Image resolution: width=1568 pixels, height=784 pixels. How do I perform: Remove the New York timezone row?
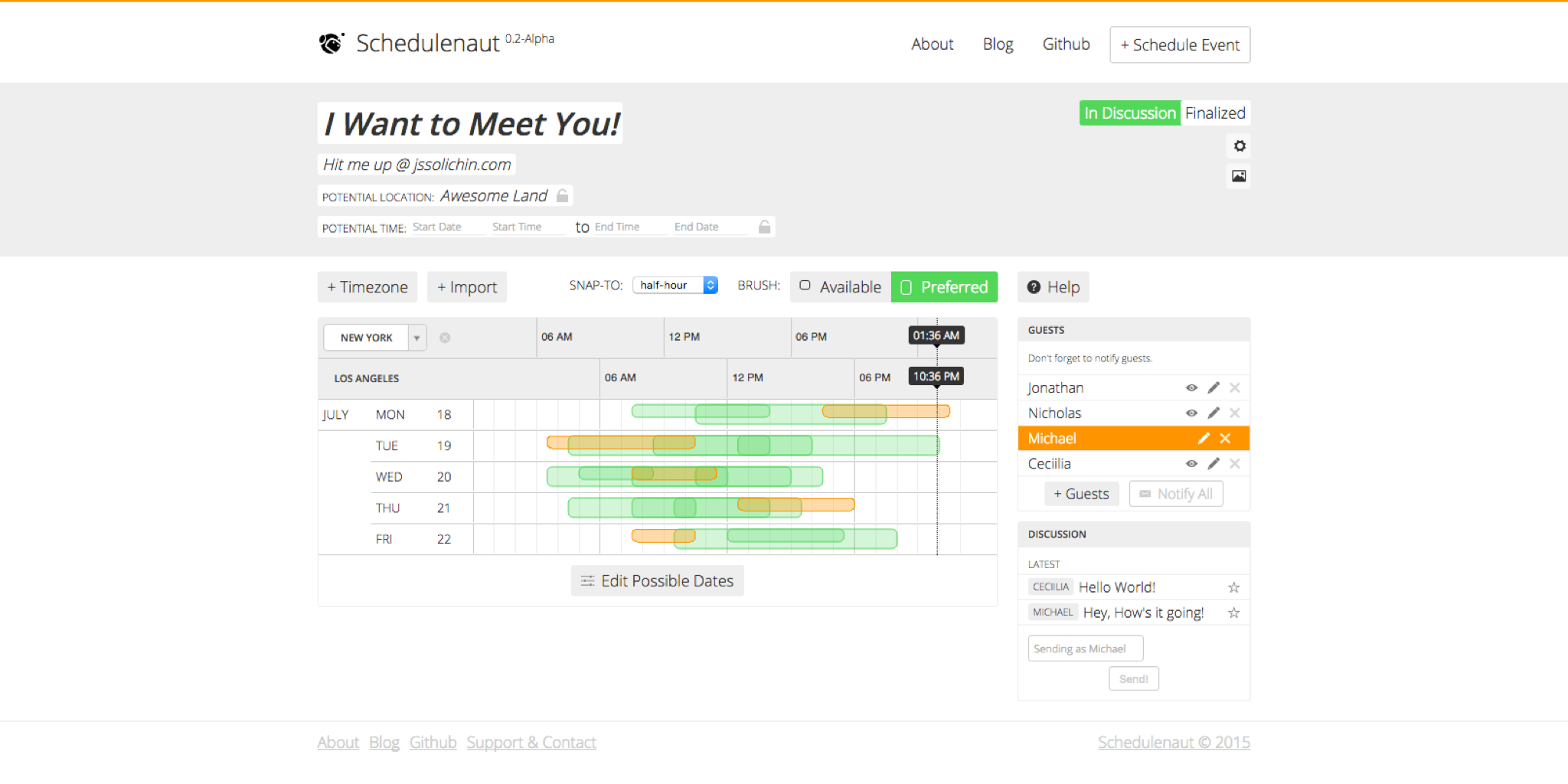pos(445,338)
